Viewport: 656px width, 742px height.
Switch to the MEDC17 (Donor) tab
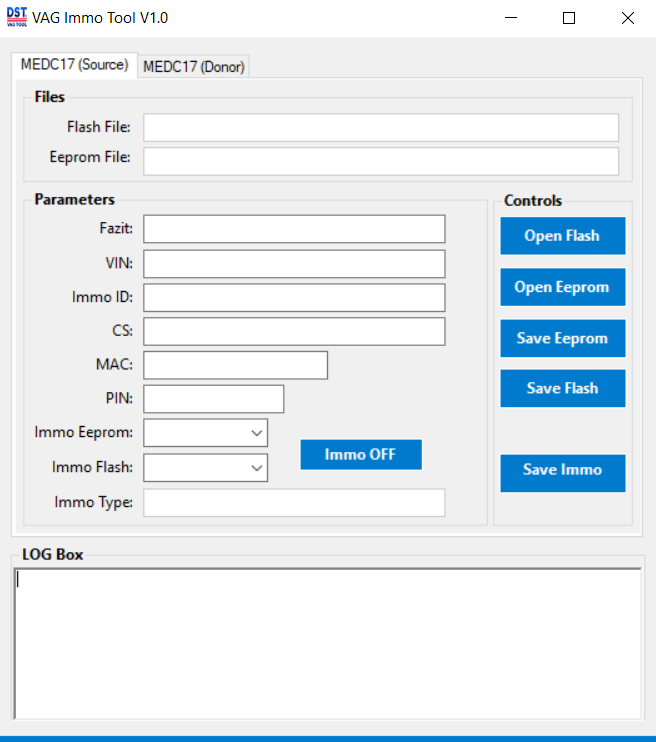pos(194,67)
